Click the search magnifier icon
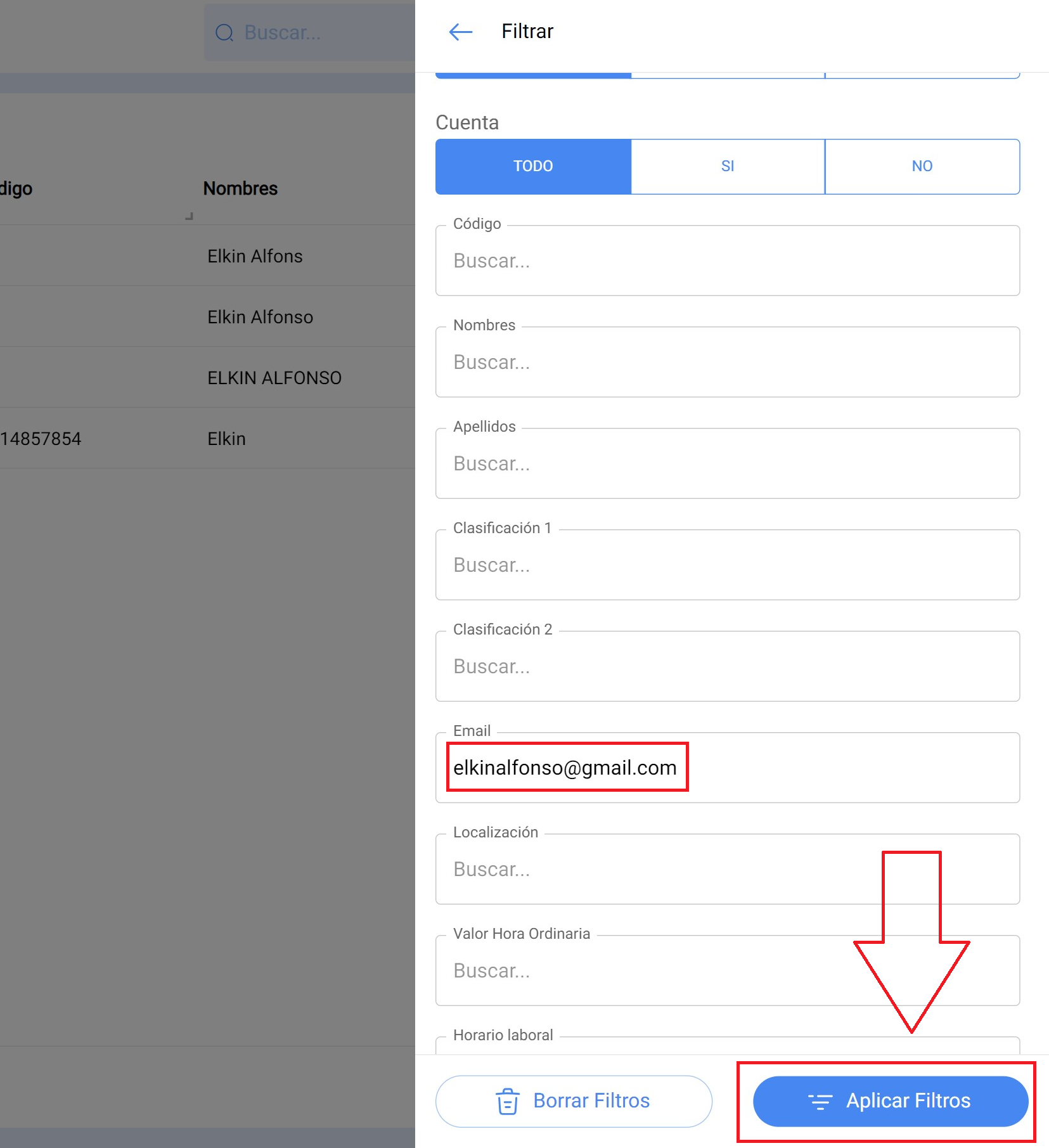The width and height of the screenshot is (1049, 1148). [224, 33]
